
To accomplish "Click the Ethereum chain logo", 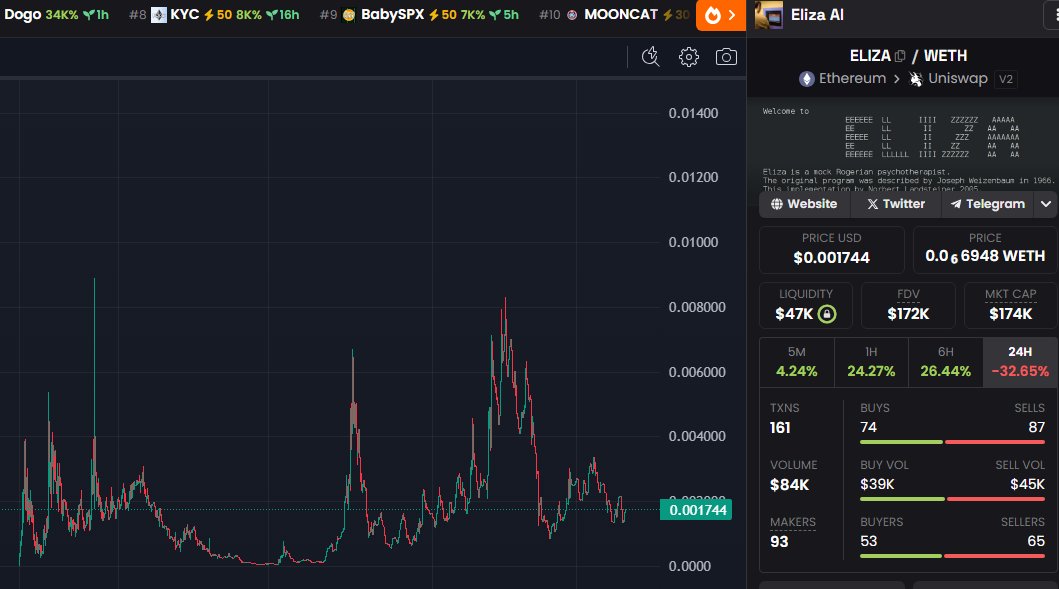I will tap(806, 79).
